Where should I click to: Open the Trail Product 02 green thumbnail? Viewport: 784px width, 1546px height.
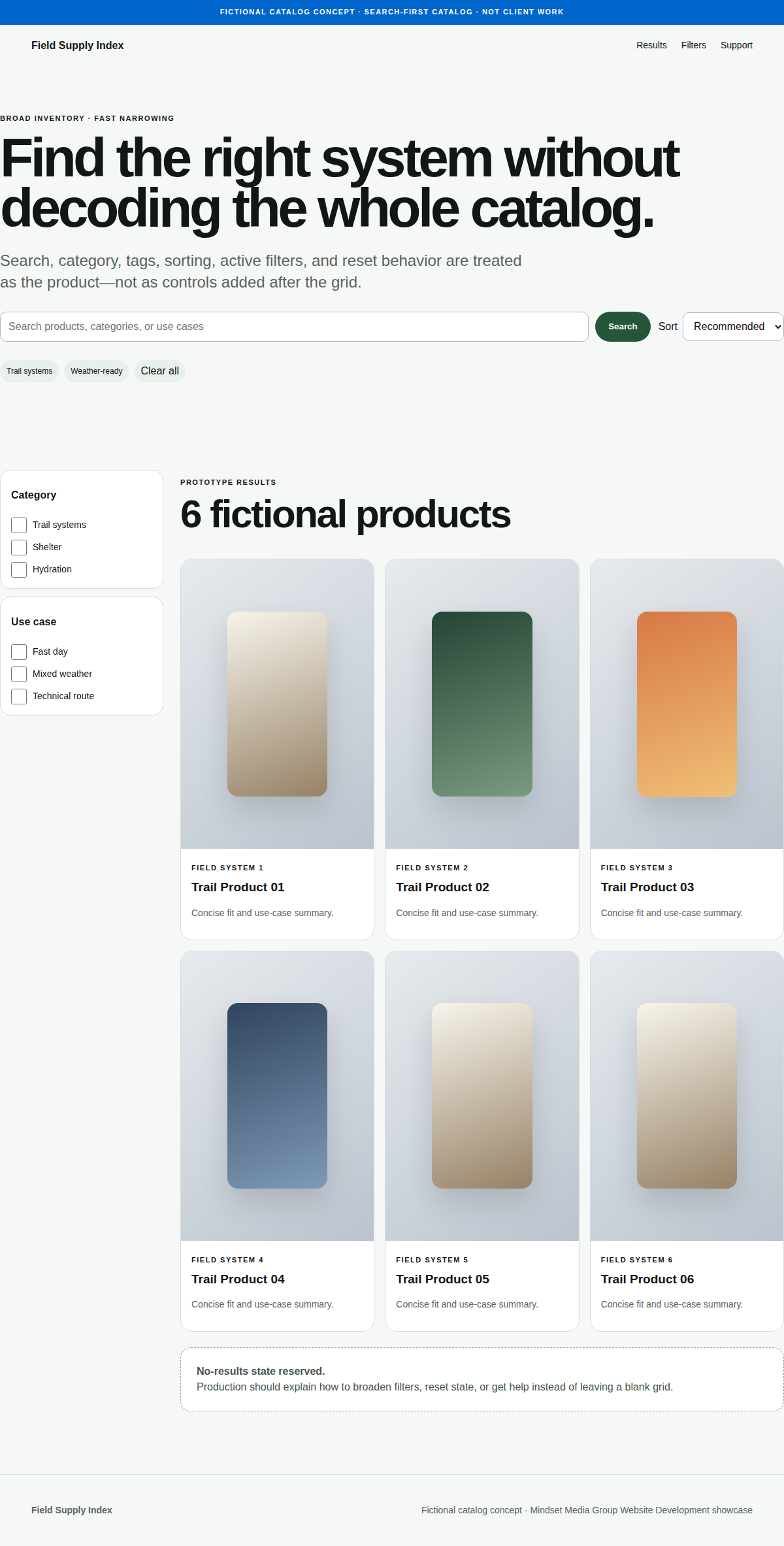(482, 704)
